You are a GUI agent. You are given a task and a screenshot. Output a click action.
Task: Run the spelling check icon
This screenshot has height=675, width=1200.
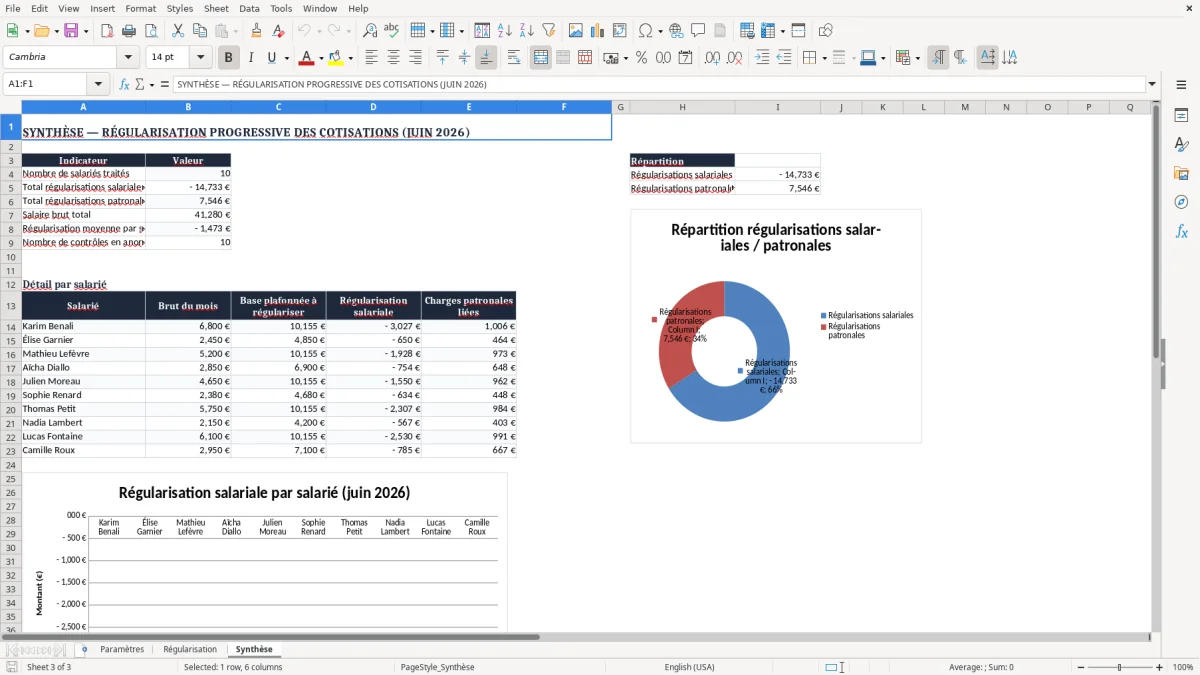tap(392, 31)
